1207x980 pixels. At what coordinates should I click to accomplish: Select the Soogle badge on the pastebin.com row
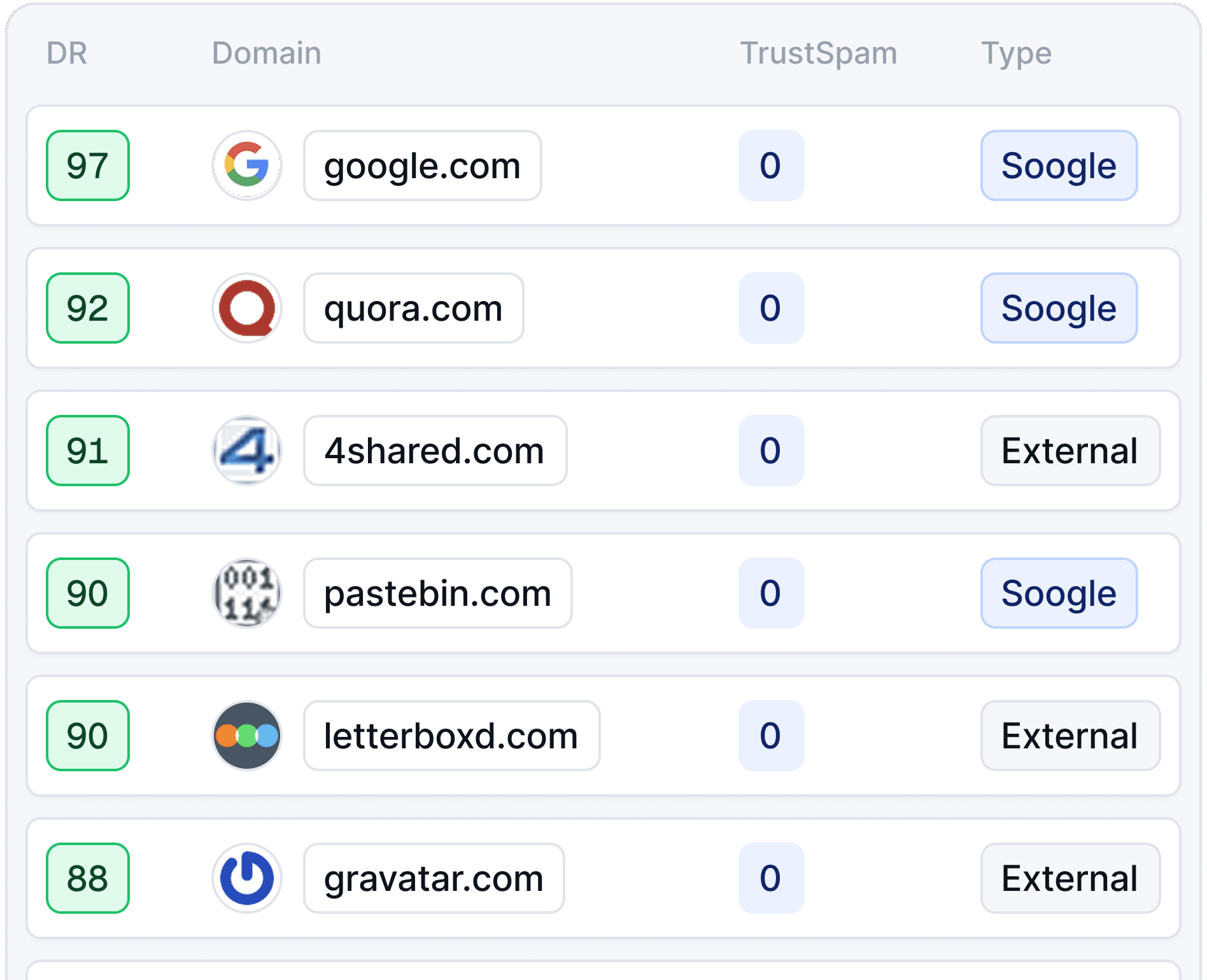[x=1059, y=593]
